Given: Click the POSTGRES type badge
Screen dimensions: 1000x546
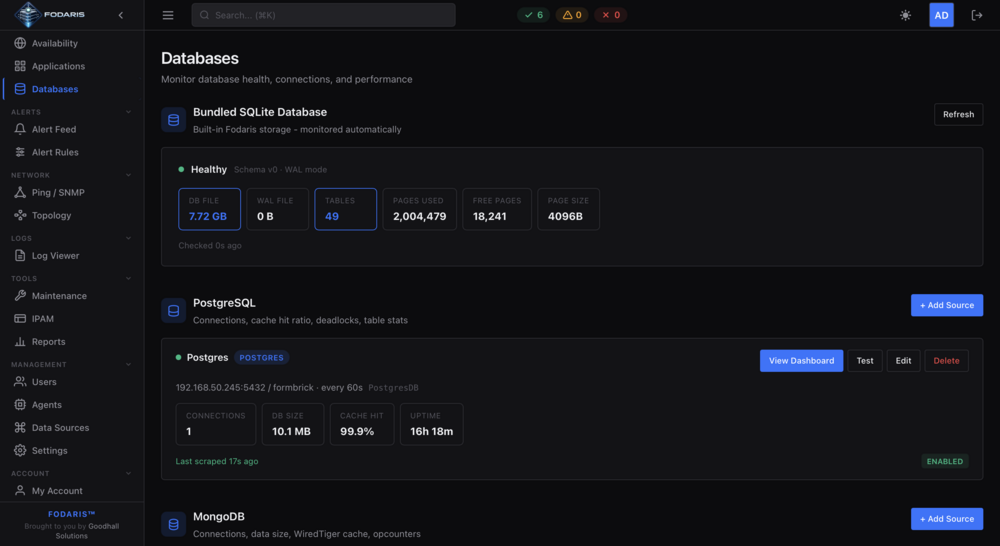Looking at the screenshot, I should pos(261,358).
